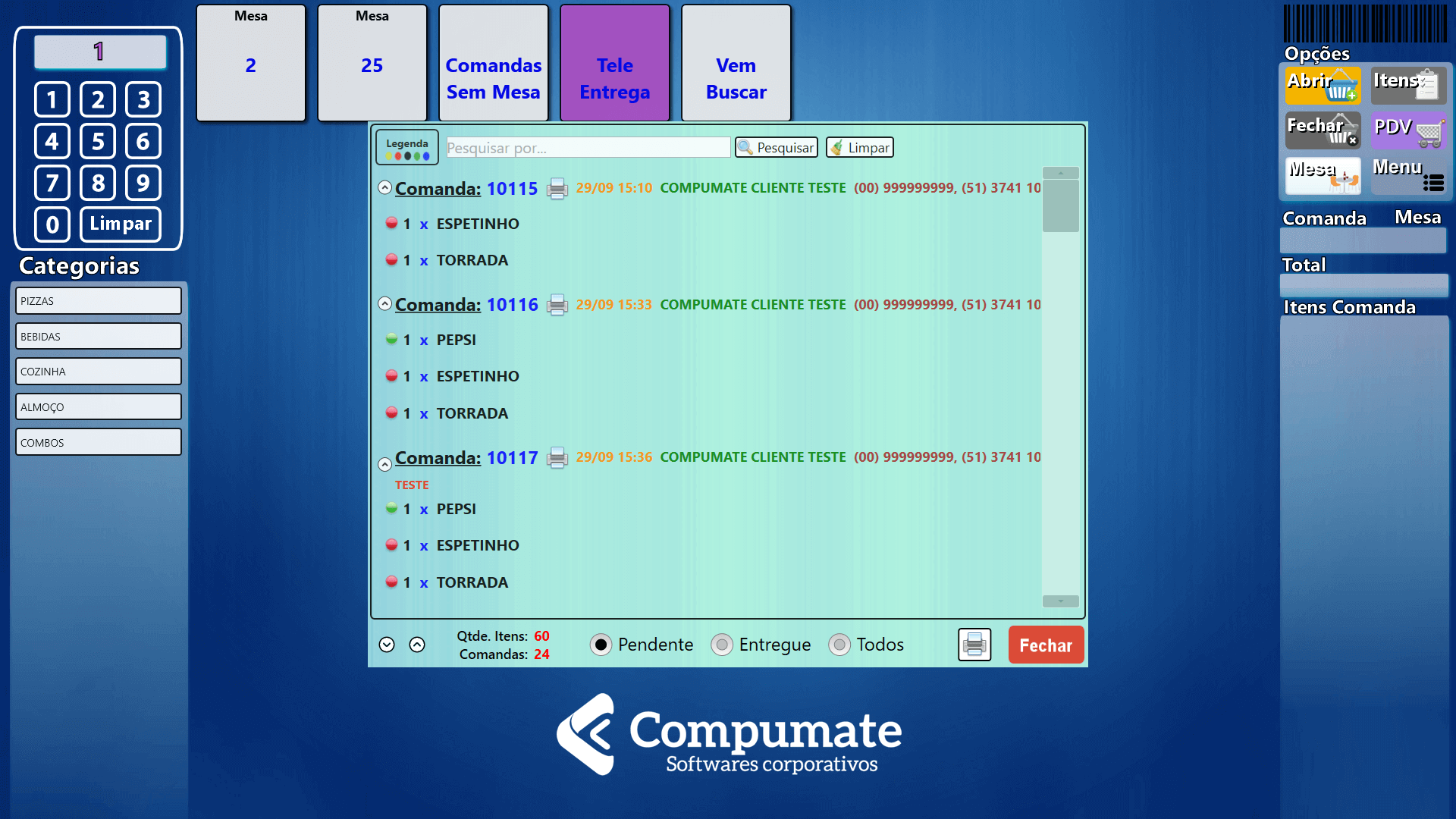Click the Pesquisar por search field

pyautogui.click(x=588, y=148)
